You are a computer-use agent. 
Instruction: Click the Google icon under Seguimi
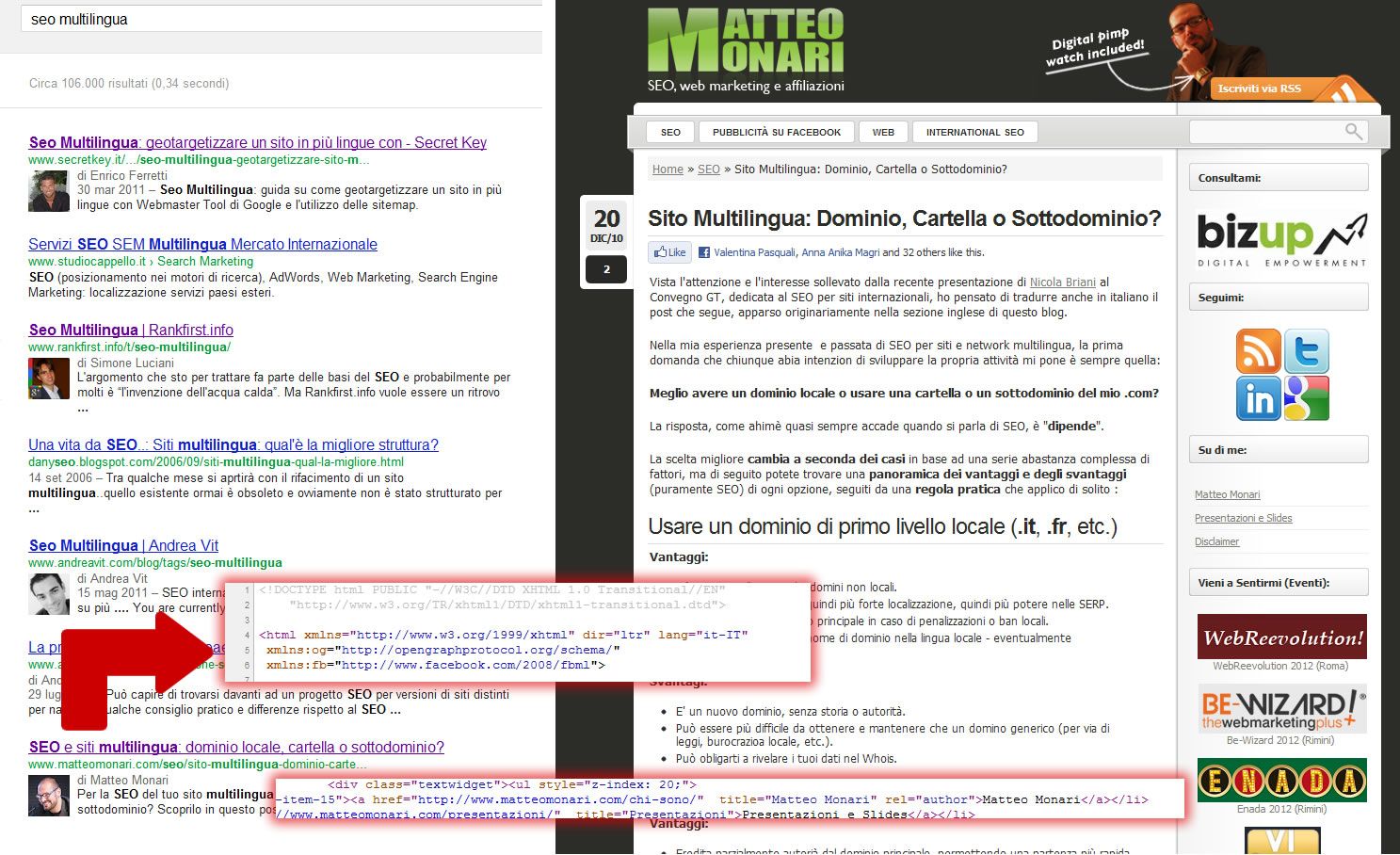click(1307, 398)
